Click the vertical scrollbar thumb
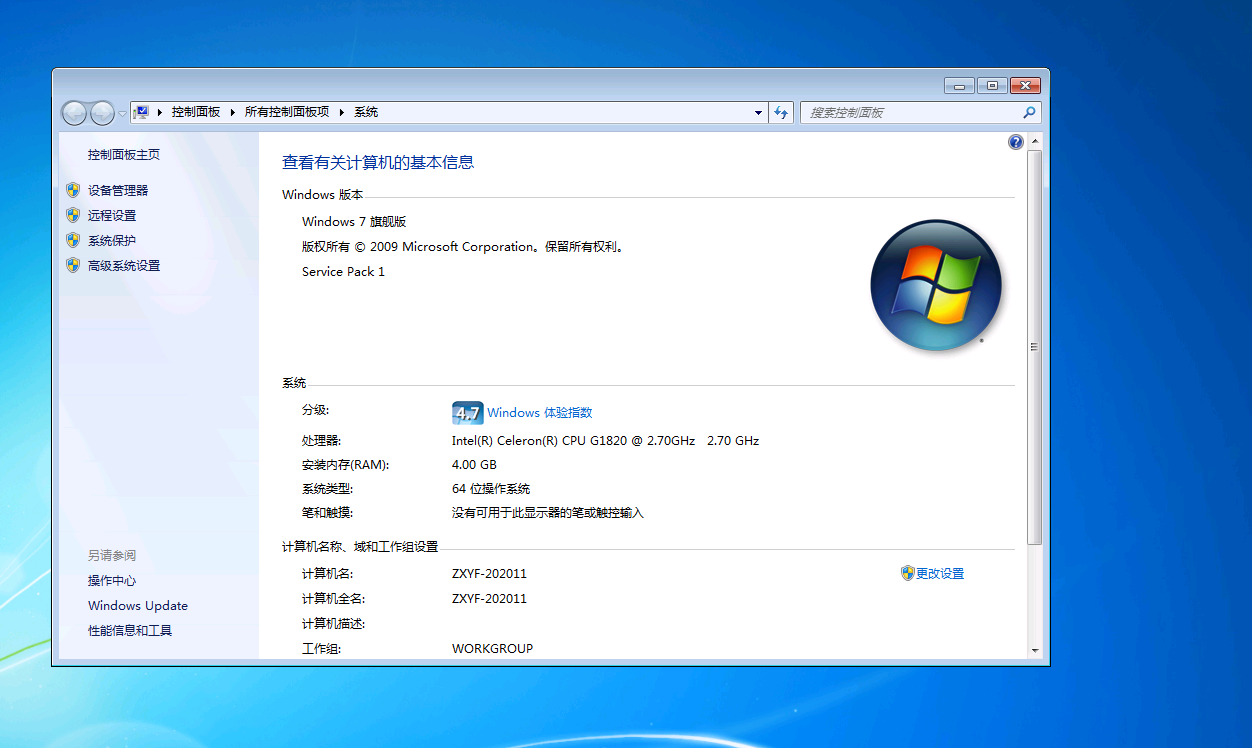 point(1035,347)
